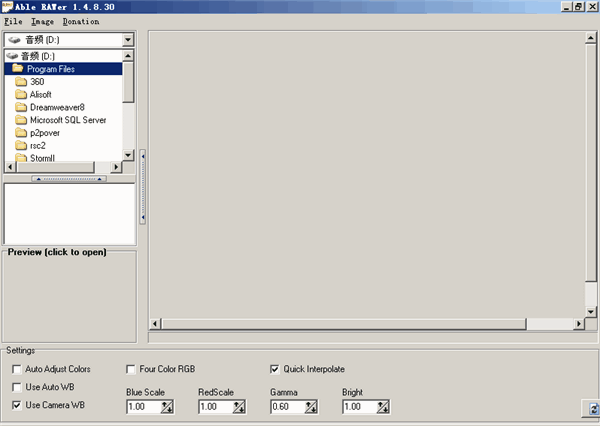
Task: Click folder tree scroll down arrow
Action: [128, 155]
